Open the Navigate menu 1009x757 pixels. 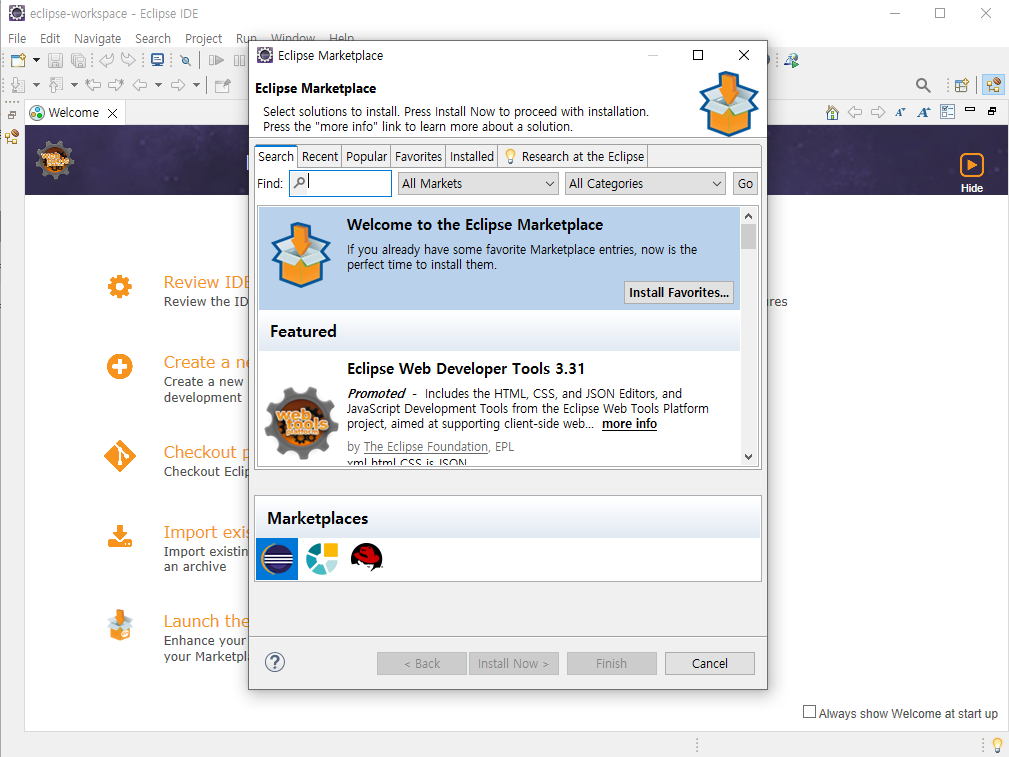[x=97, y=39]
